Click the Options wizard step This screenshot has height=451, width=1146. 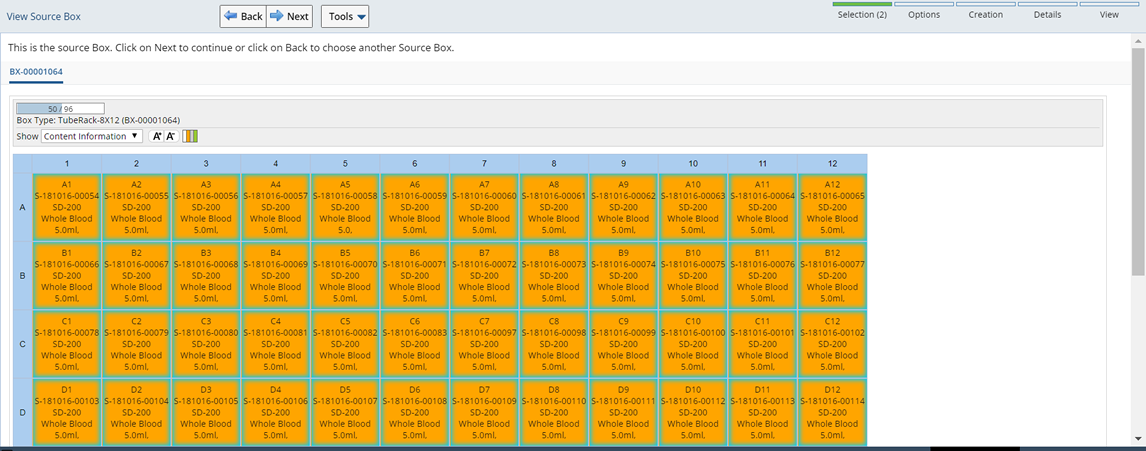(924, 10)
